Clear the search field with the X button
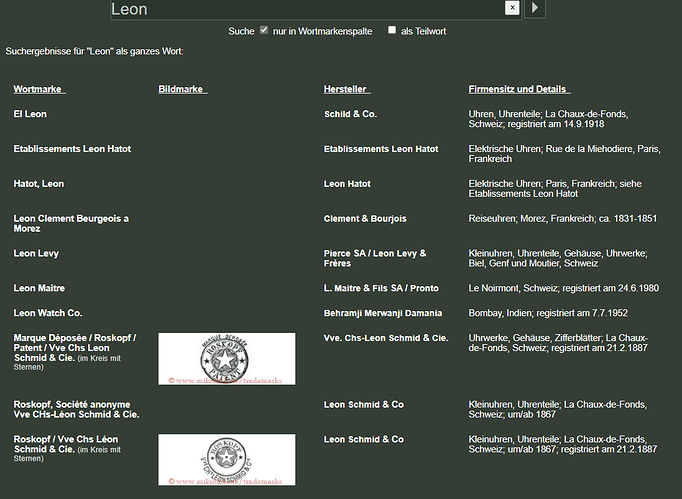682x499 pixels. click(512, 7)
